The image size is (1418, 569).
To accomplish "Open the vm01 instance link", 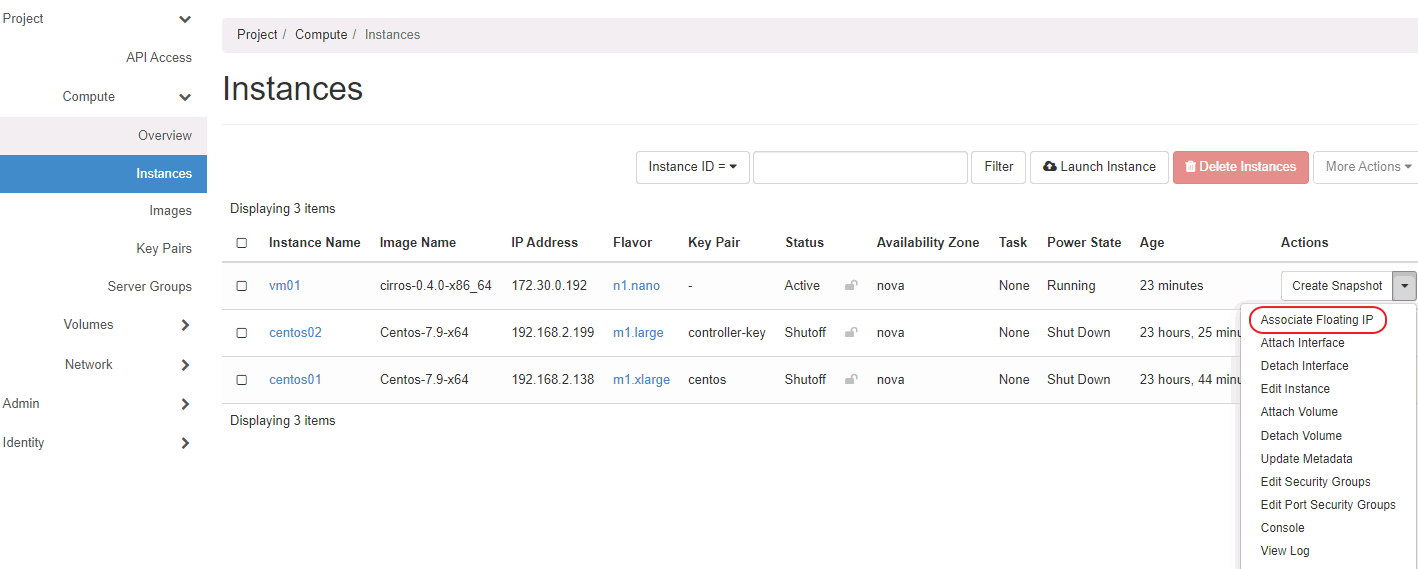I will coord(284,286).
